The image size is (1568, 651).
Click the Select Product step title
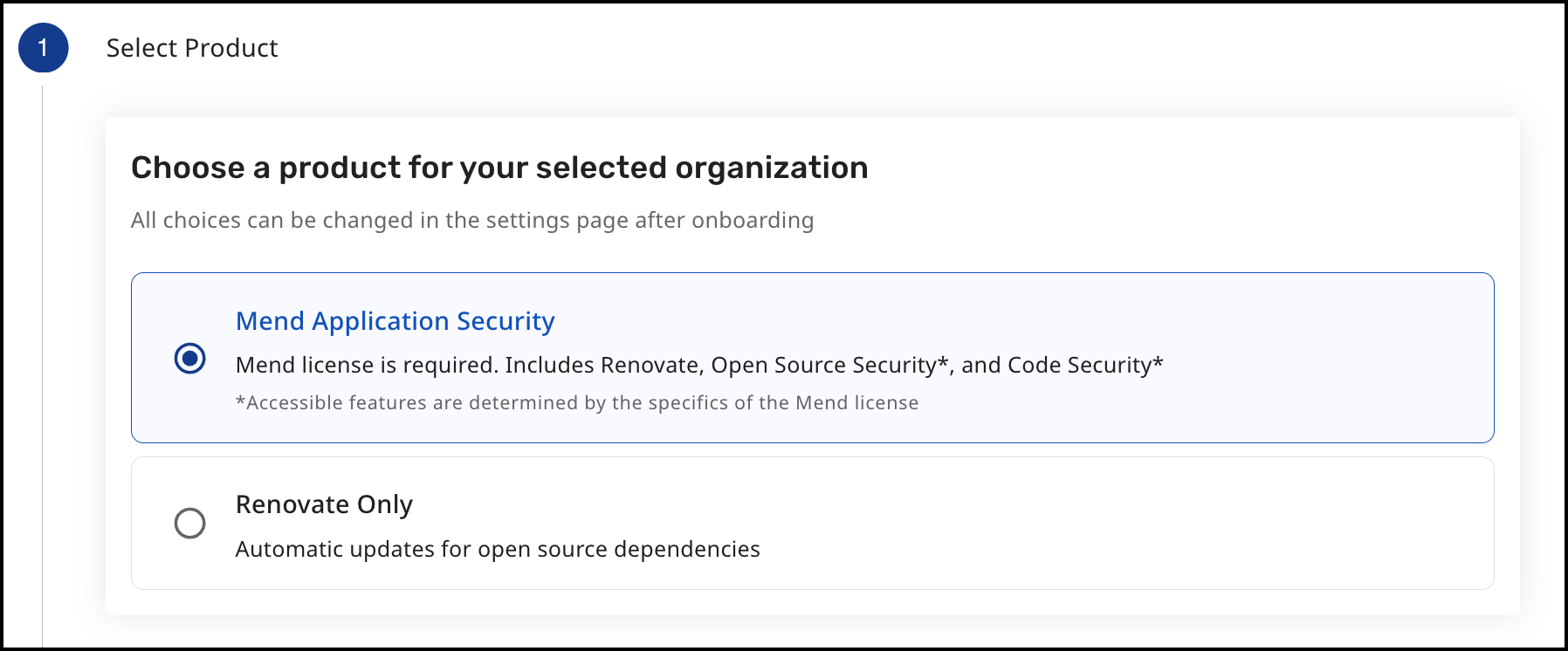[192, 48]
